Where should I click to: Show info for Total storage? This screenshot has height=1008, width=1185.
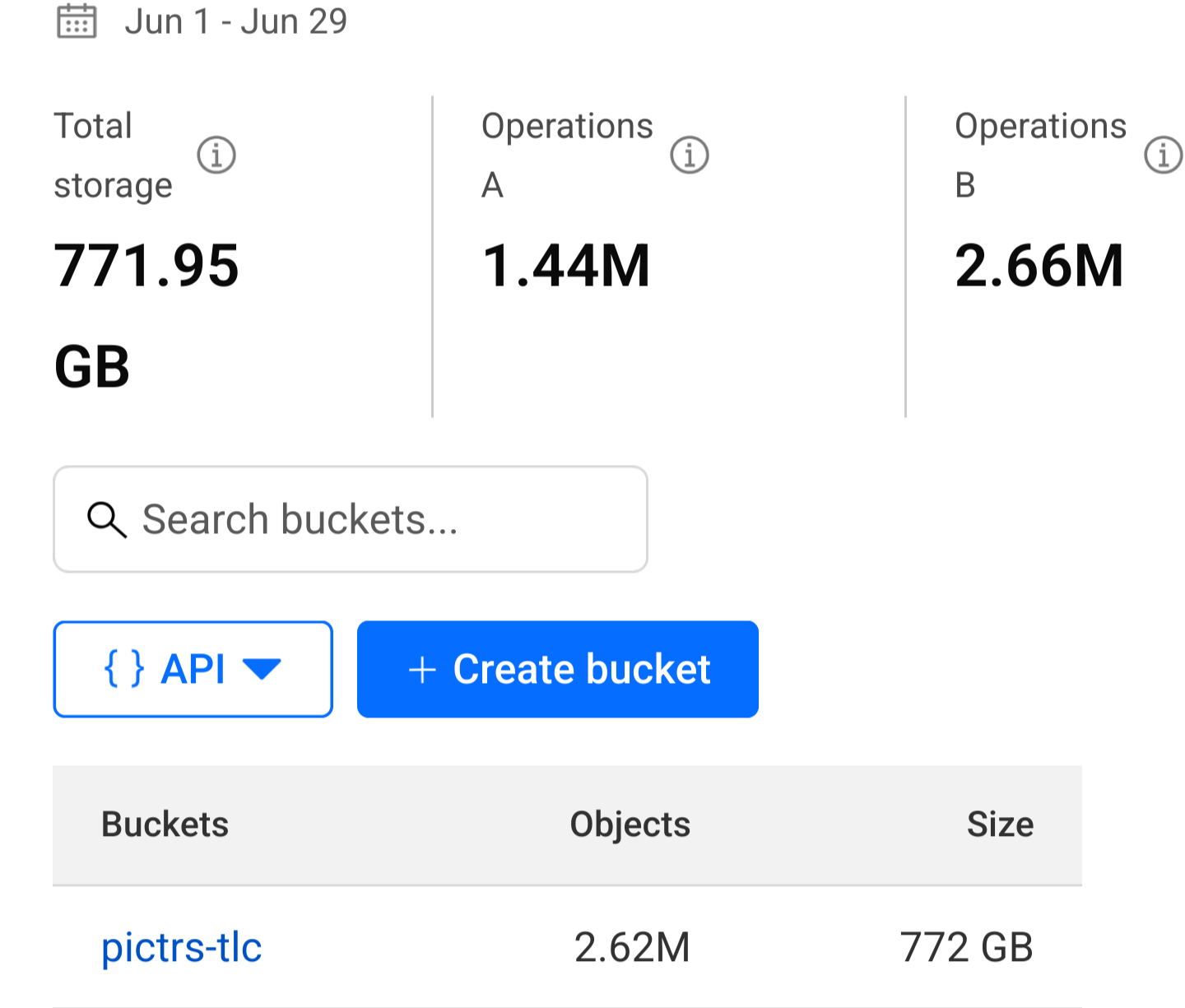point(216,155)
